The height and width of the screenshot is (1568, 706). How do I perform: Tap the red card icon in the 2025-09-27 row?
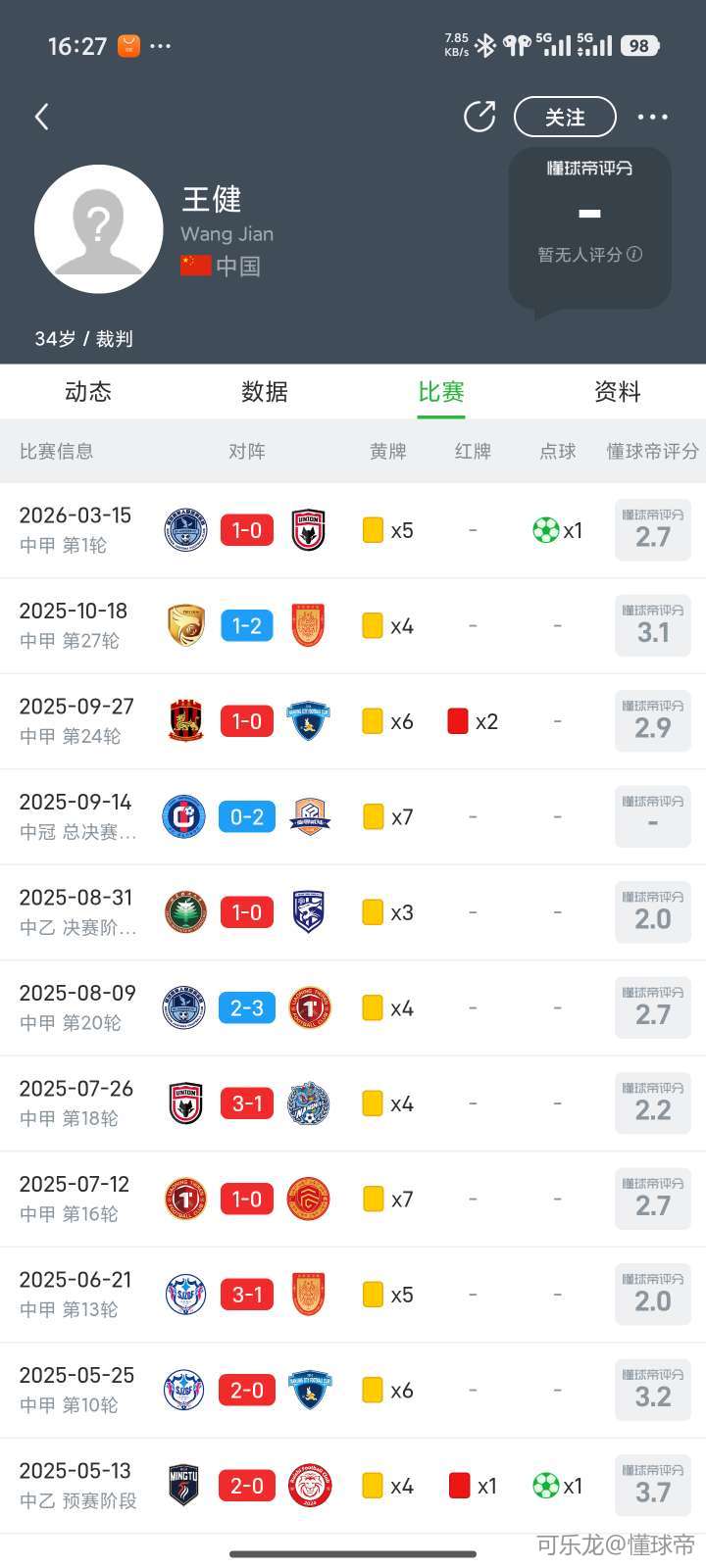click(458, 721)
